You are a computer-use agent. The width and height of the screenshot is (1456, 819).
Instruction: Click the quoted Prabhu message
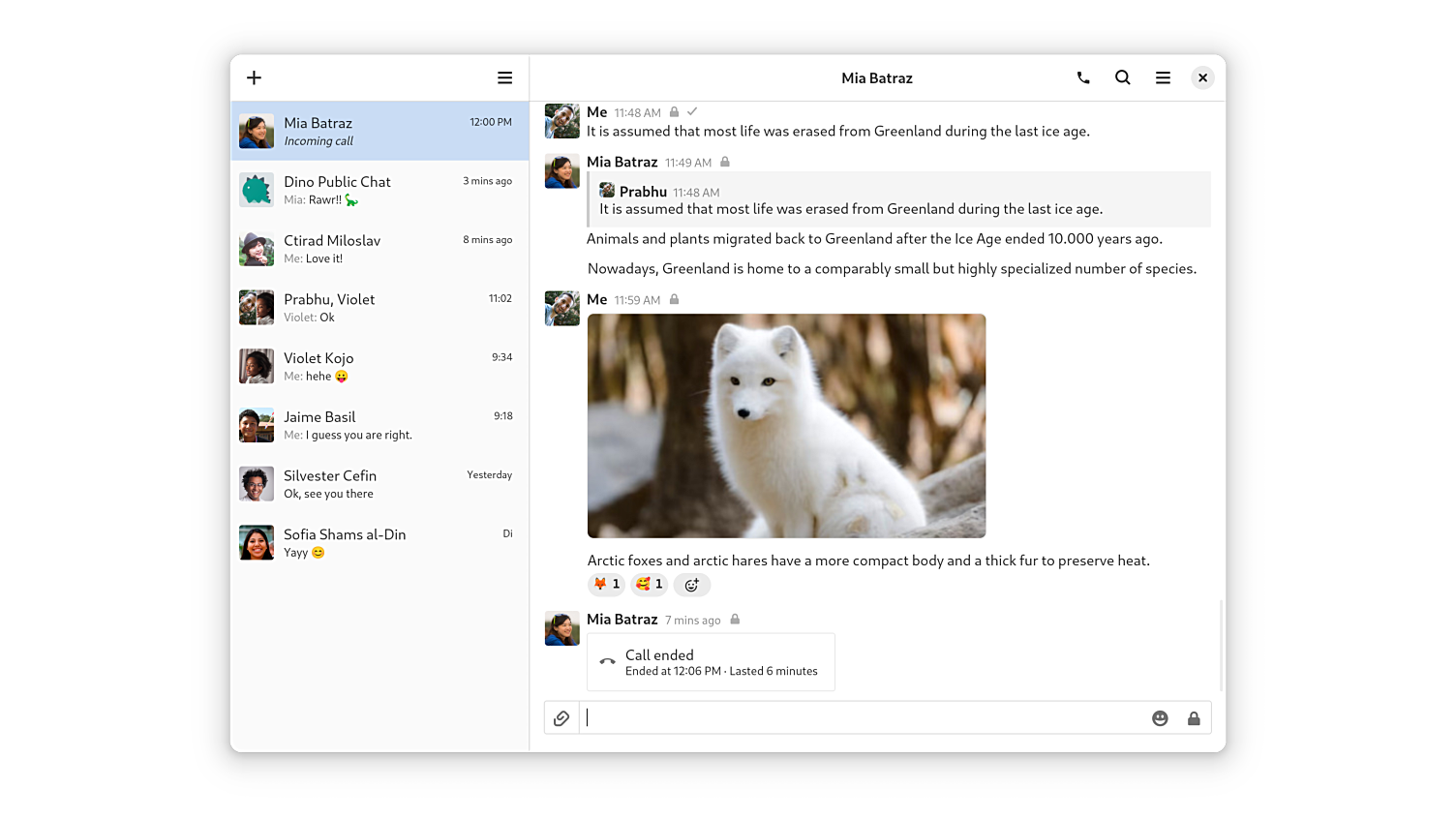898,200
